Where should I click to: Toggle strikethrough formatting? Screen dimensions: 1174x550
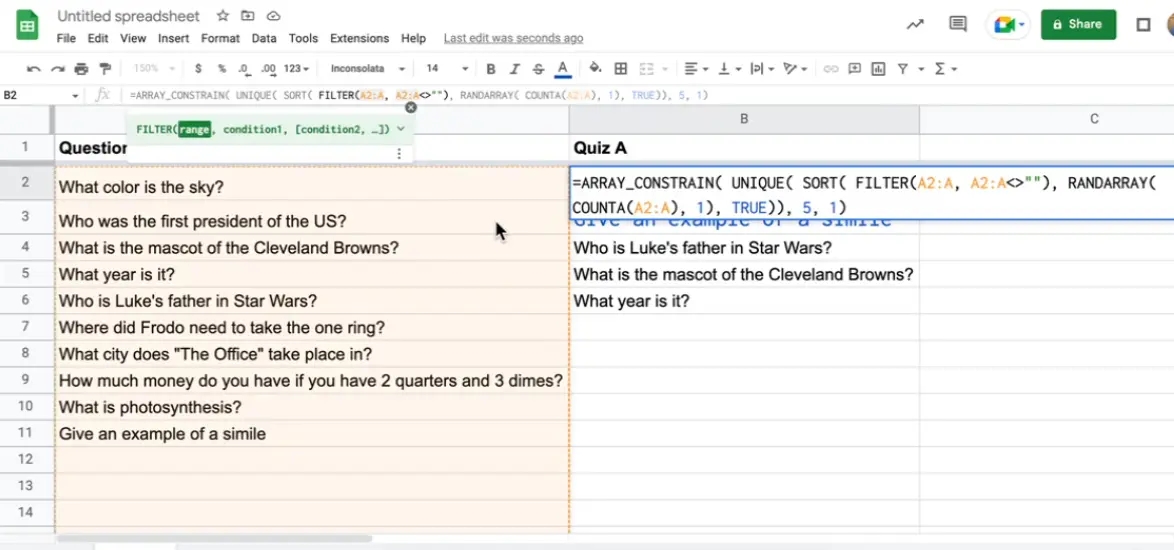[538, 69]
